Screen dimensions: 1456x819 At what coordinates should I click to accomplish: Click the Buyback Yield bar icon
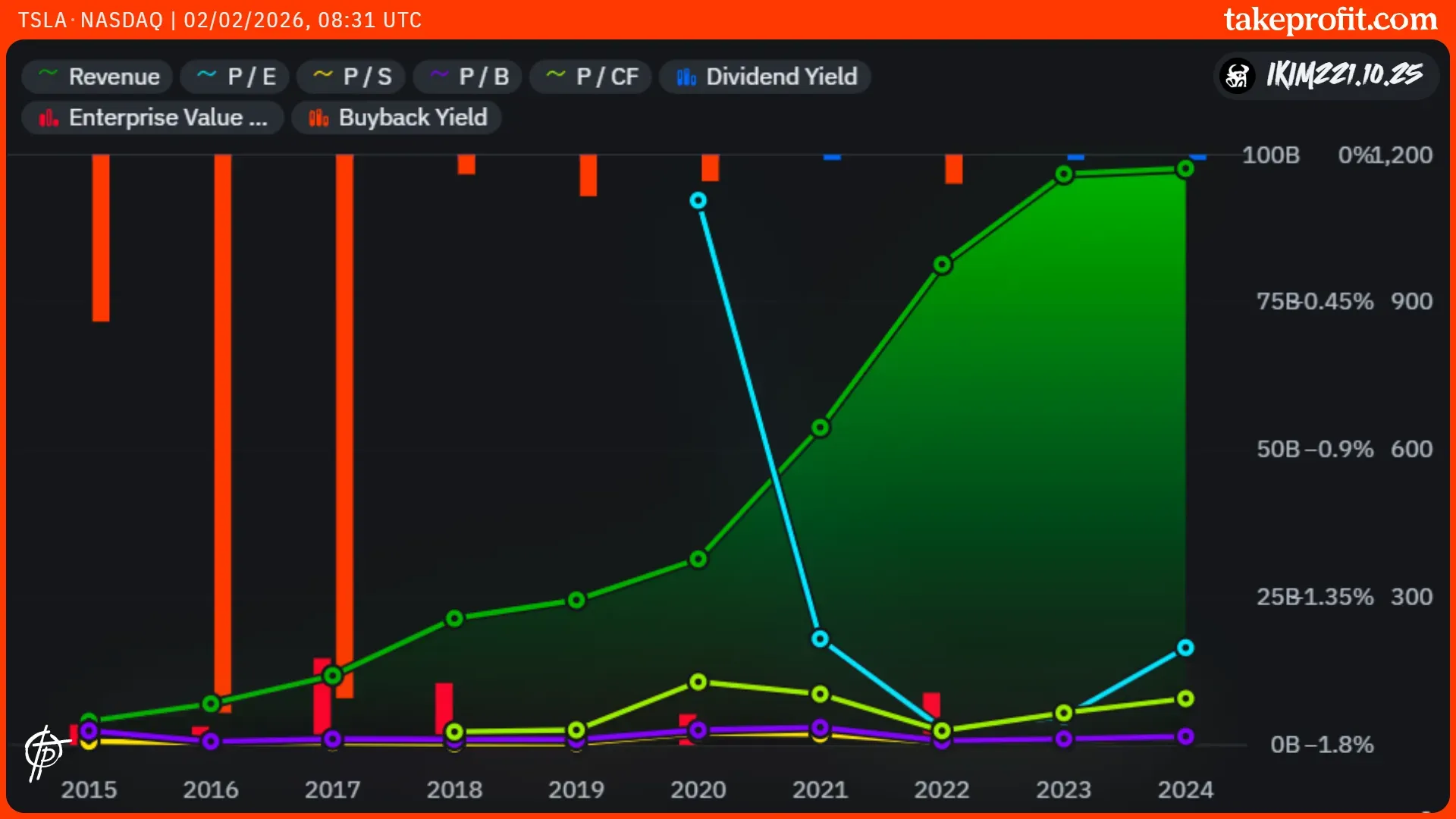click(x=318, y=118)
